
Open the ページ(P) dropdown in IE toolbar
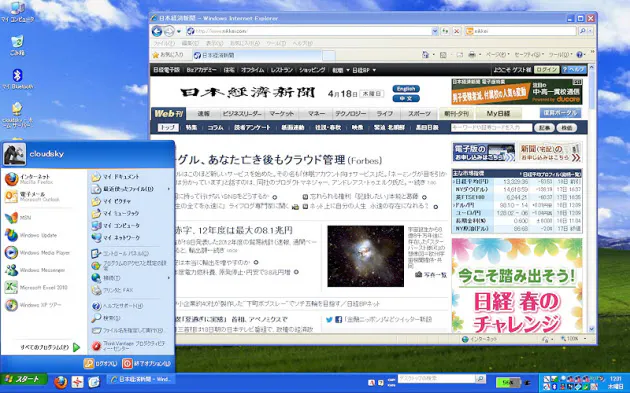tap(498, 55)
